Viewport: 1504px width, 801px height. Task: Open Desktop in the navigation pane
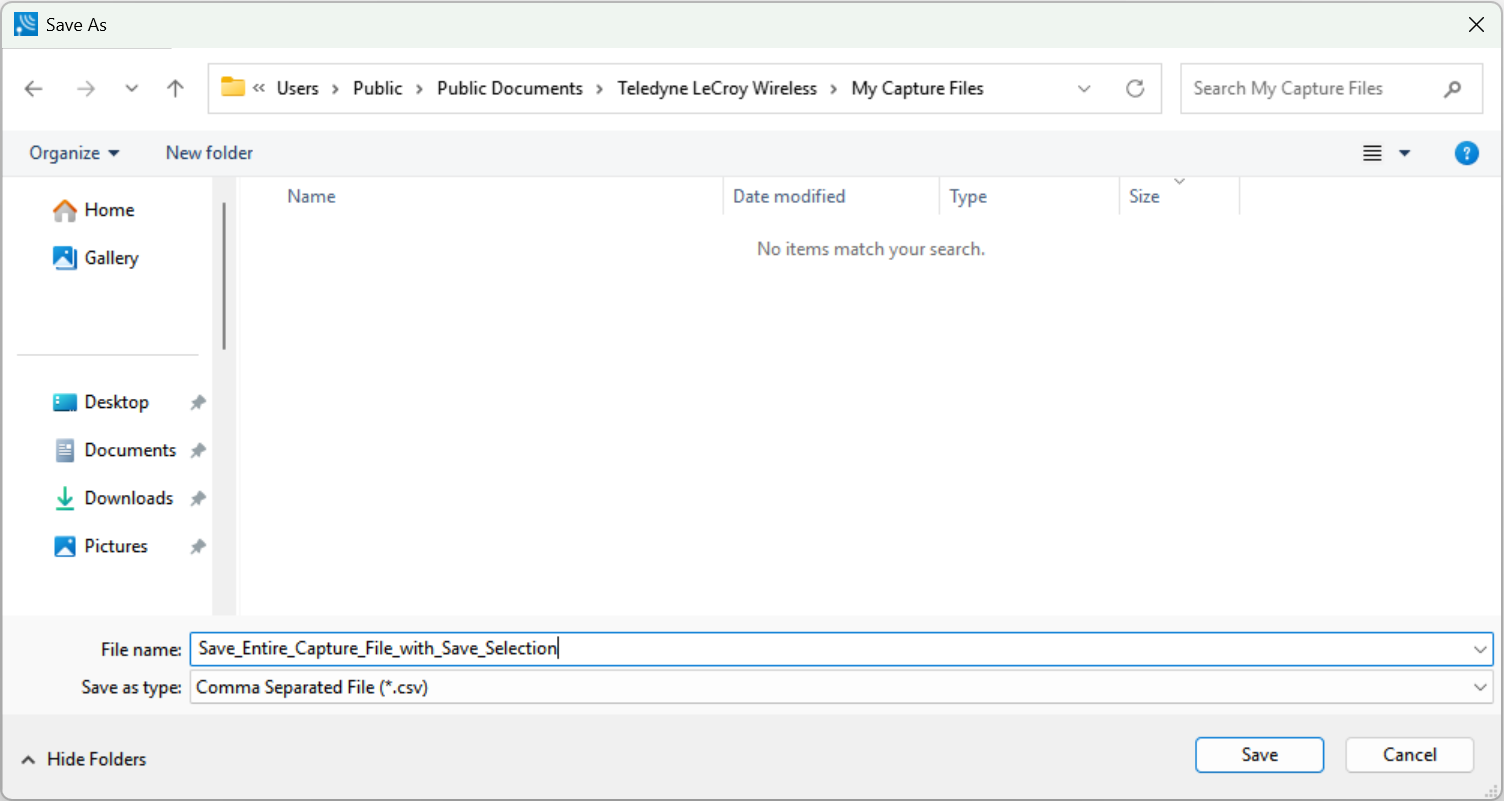point(101,402)
